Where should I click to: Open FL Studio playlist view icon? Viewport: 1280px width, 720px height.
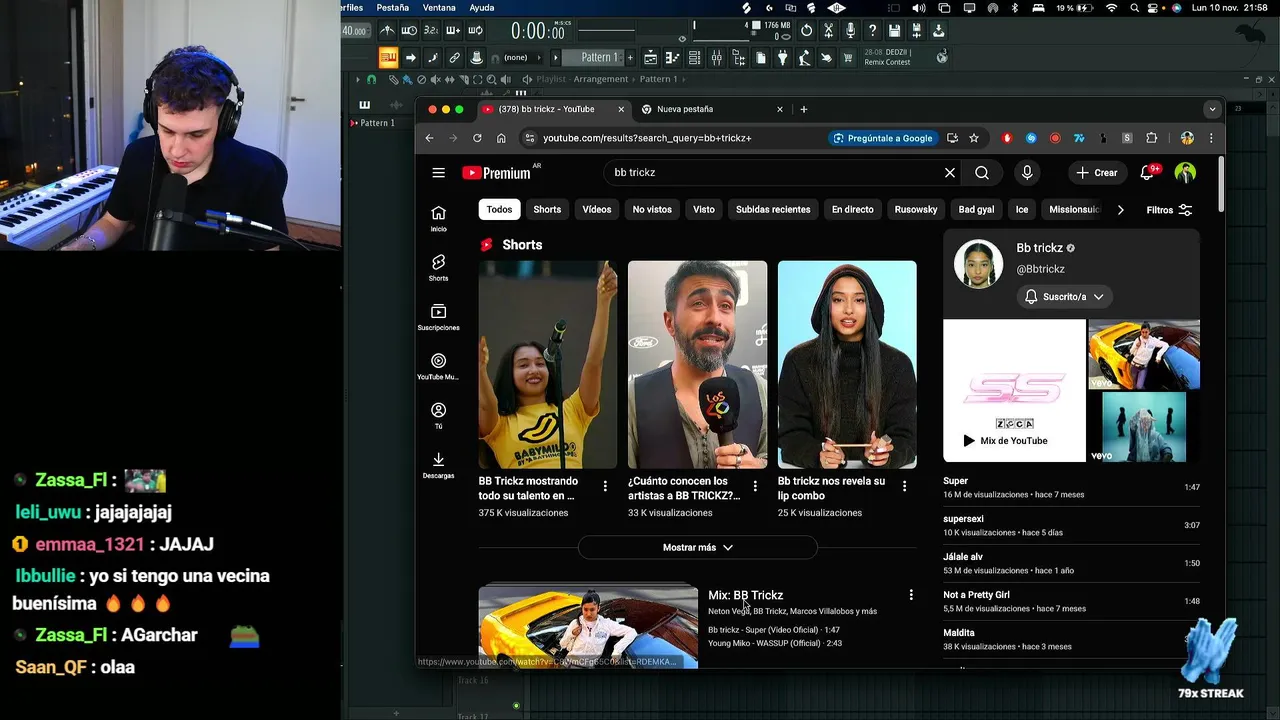click(650, 57)
